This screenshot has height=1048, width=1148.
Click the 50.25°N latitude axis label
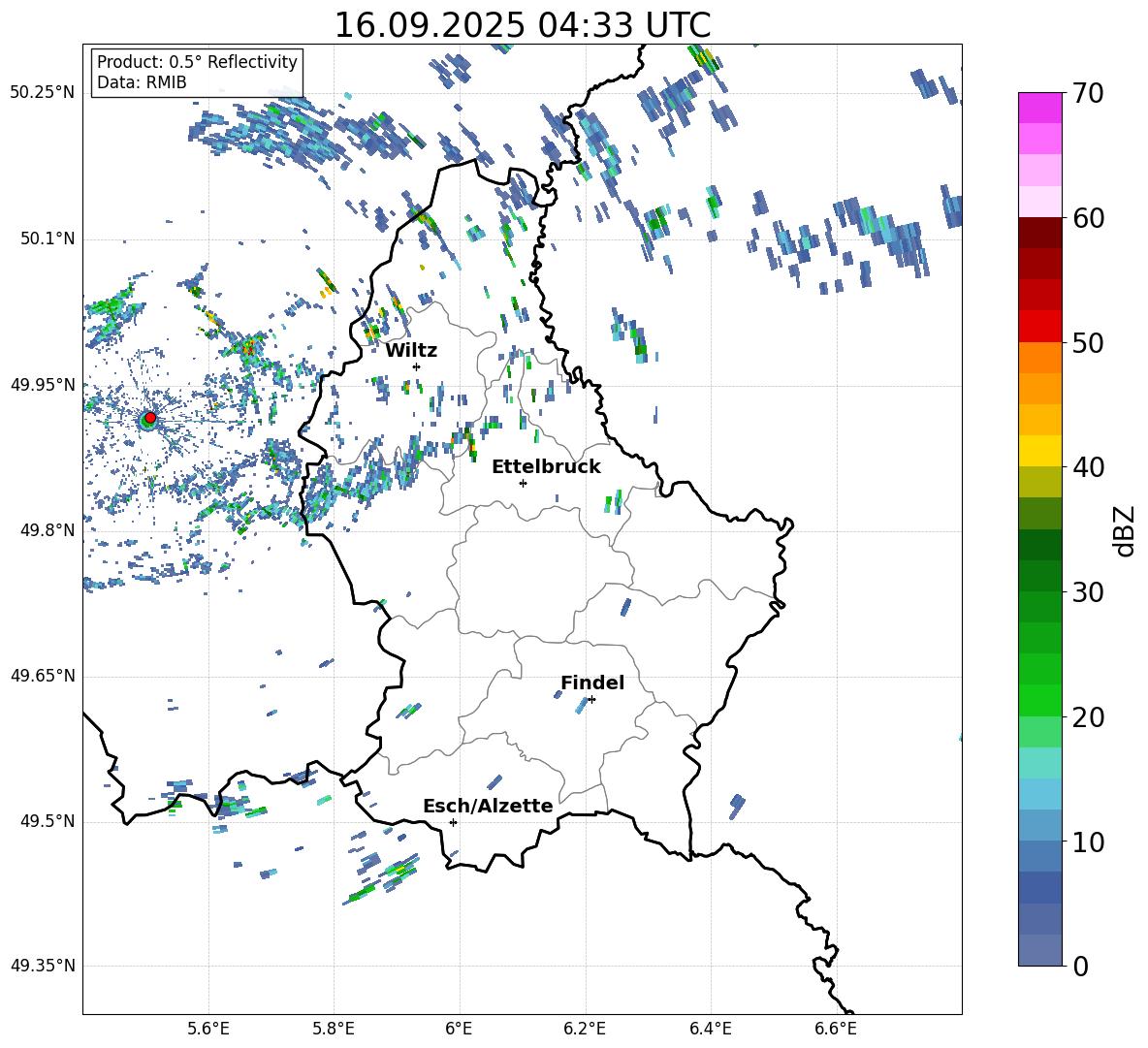pos(42,92)
